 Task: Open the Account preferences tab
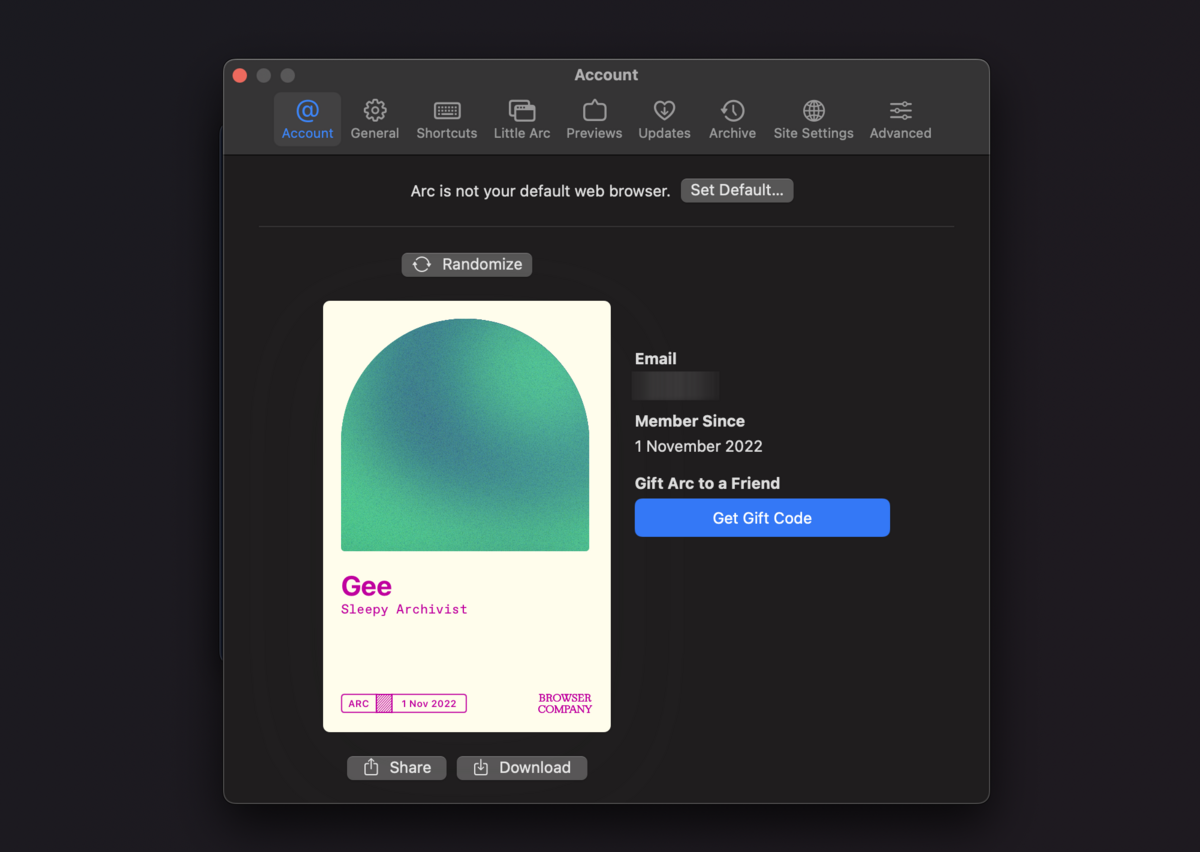[x=307, y=120]
